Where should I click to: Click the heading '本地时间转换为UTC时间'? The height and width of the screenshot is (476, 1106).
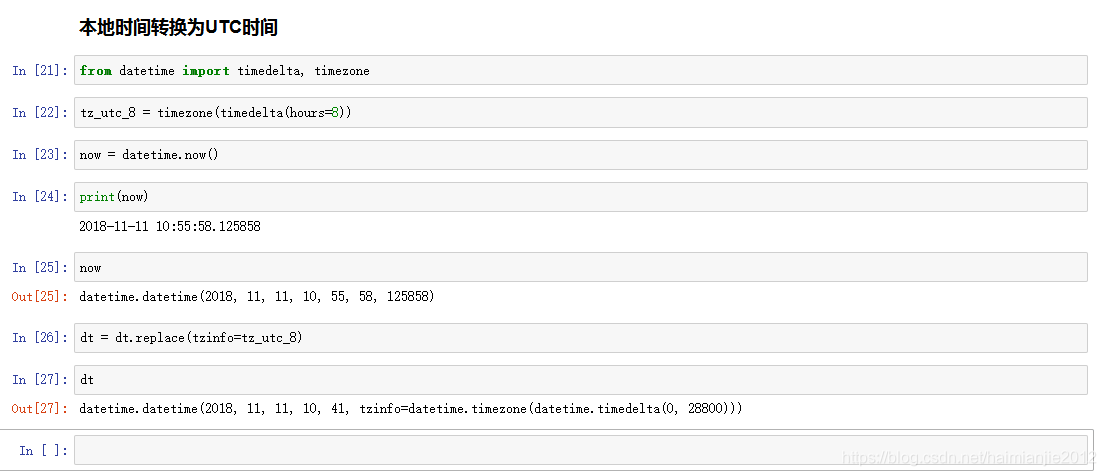click(178, 28)
